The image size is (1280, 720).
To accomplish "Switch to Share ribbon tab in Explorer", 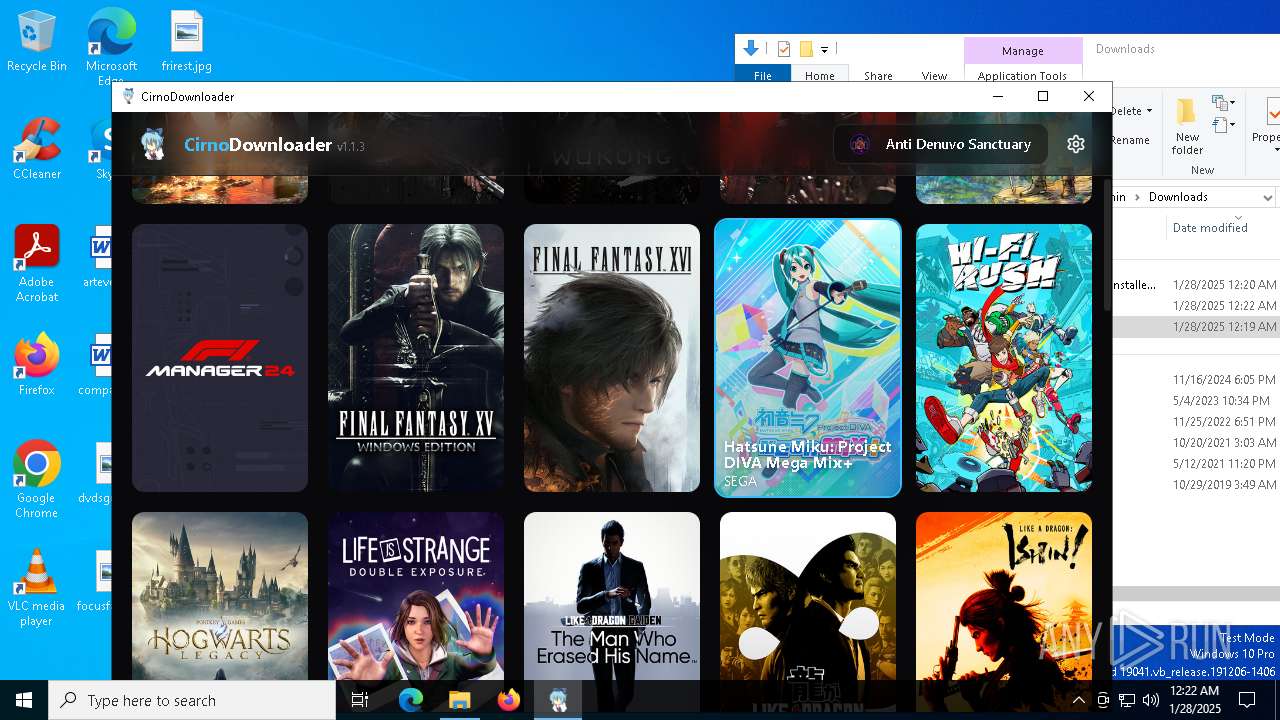I will coord(878,76).
